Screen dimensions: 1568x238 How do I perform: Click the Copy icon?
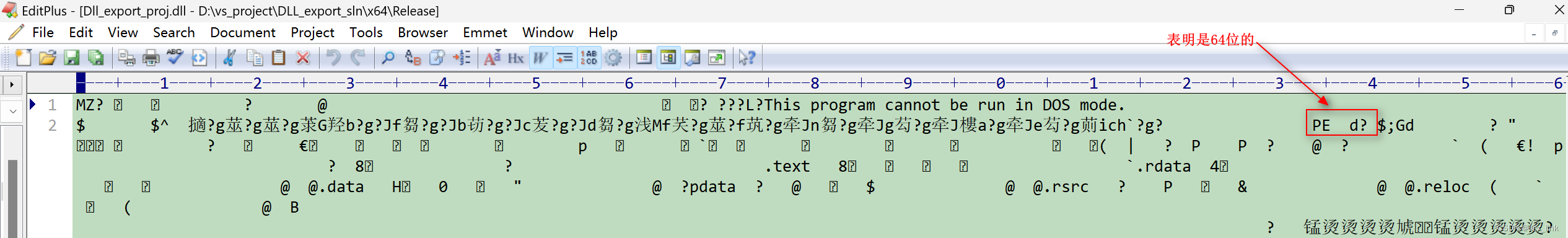point(255,58)
